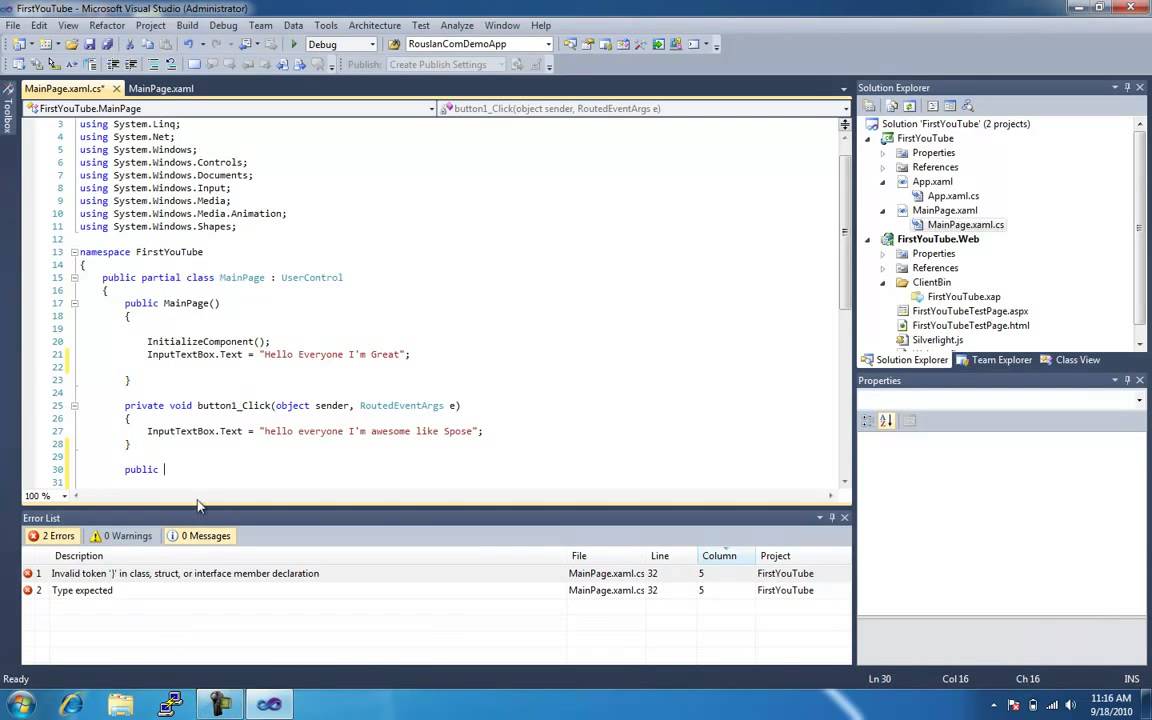
Task: Click the Toggle Bookmark icon
Action: coord(194,65)
